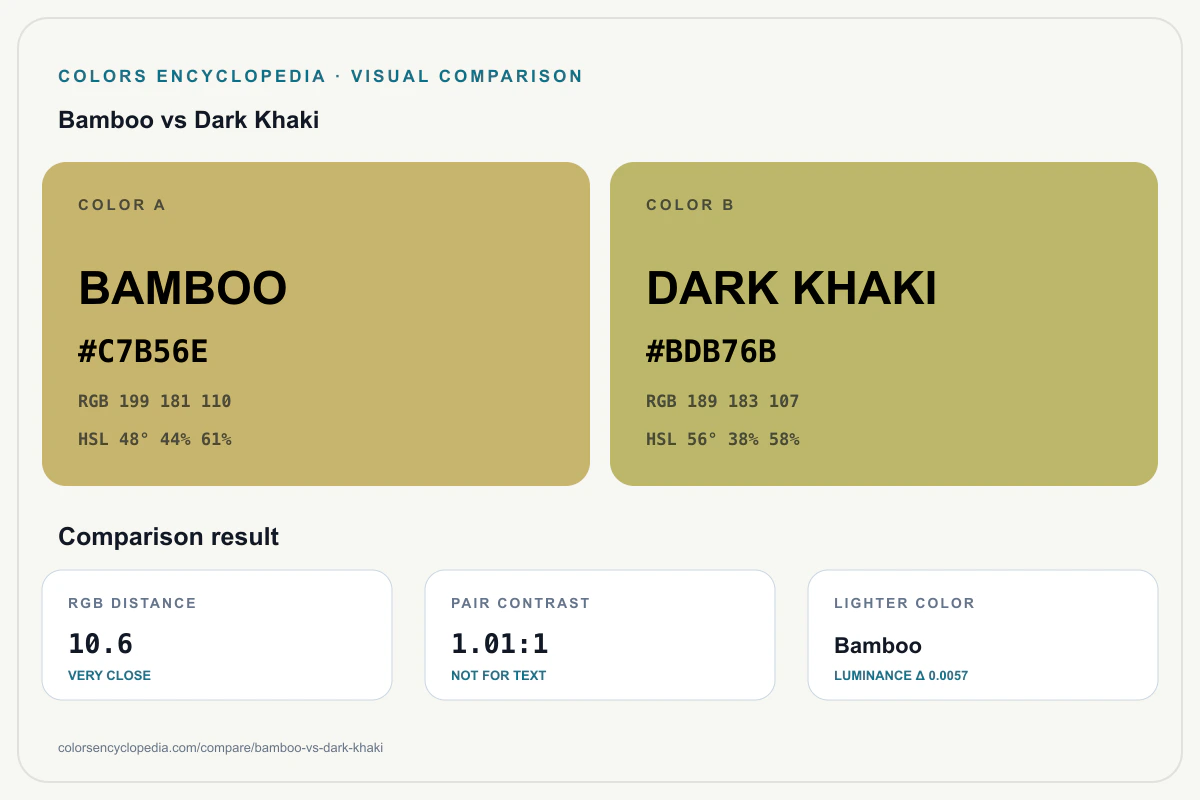
Task: Click the HSL 56° 38% 58% value
Action: pos(723,439)
